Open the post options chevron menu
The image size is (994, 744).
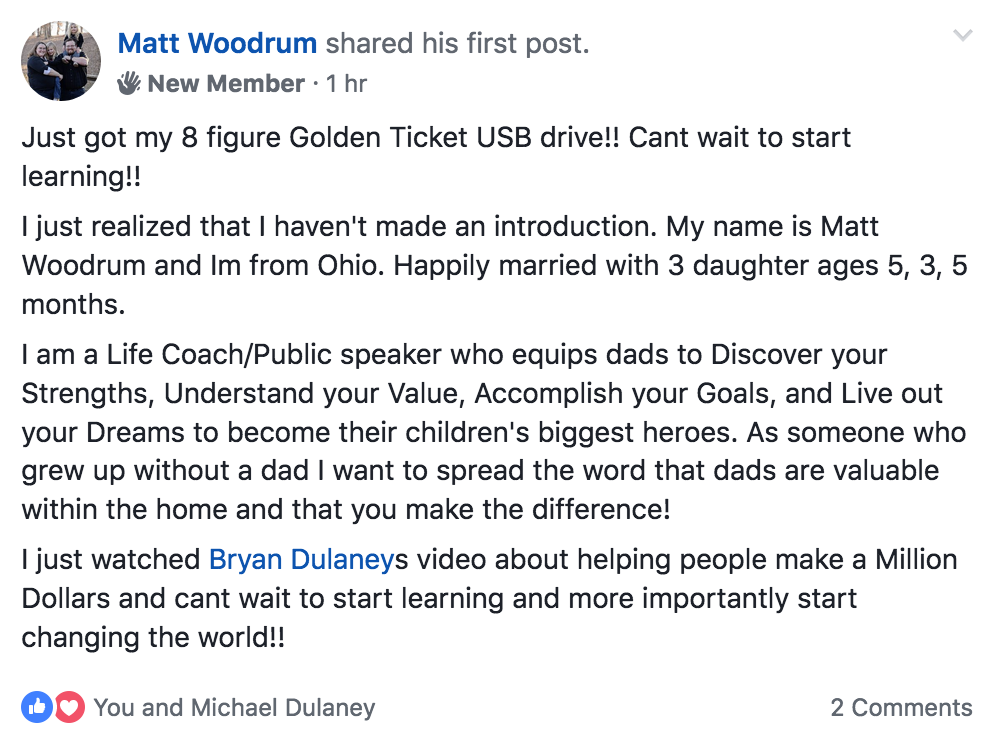pos(963,35)
